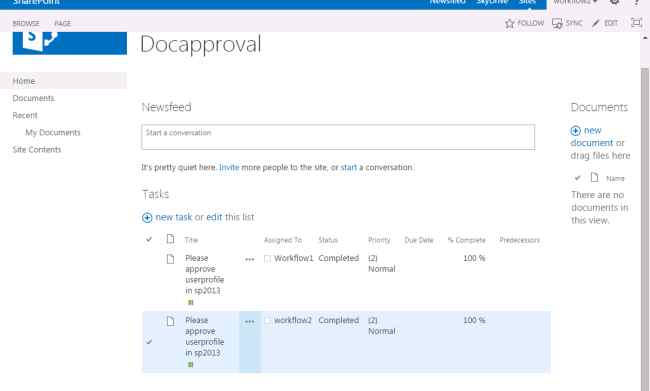Image resolution: width=650 pixels, height=391 pixels.
Task: Sort by Status column header
Action: pyautogui.click(x=328, y=240)
